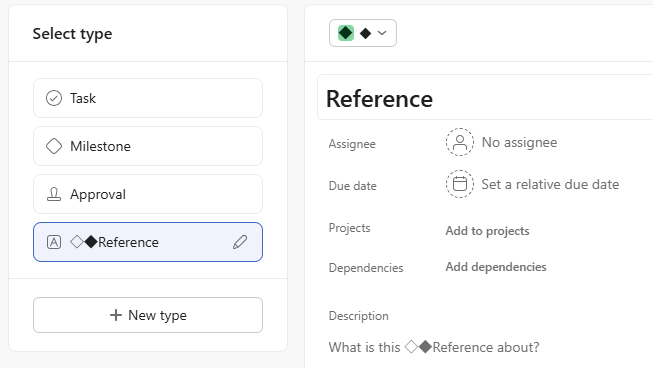Click the Reference type letter-A icon
This screenshot has width=653, height=368.
click(x=54, y=242)
